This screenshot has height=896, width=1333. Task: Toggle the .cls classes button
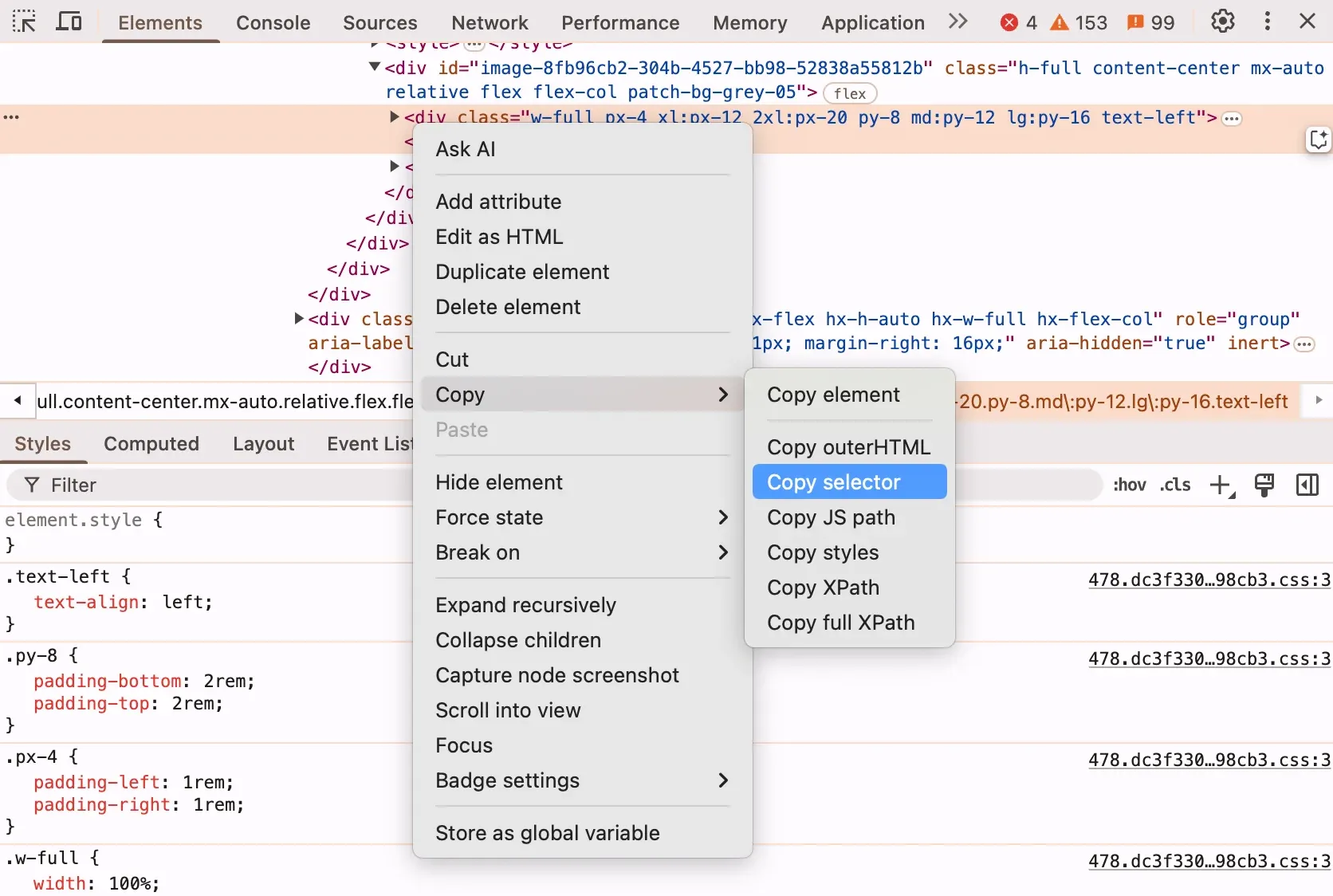[x=1175, y=485]
